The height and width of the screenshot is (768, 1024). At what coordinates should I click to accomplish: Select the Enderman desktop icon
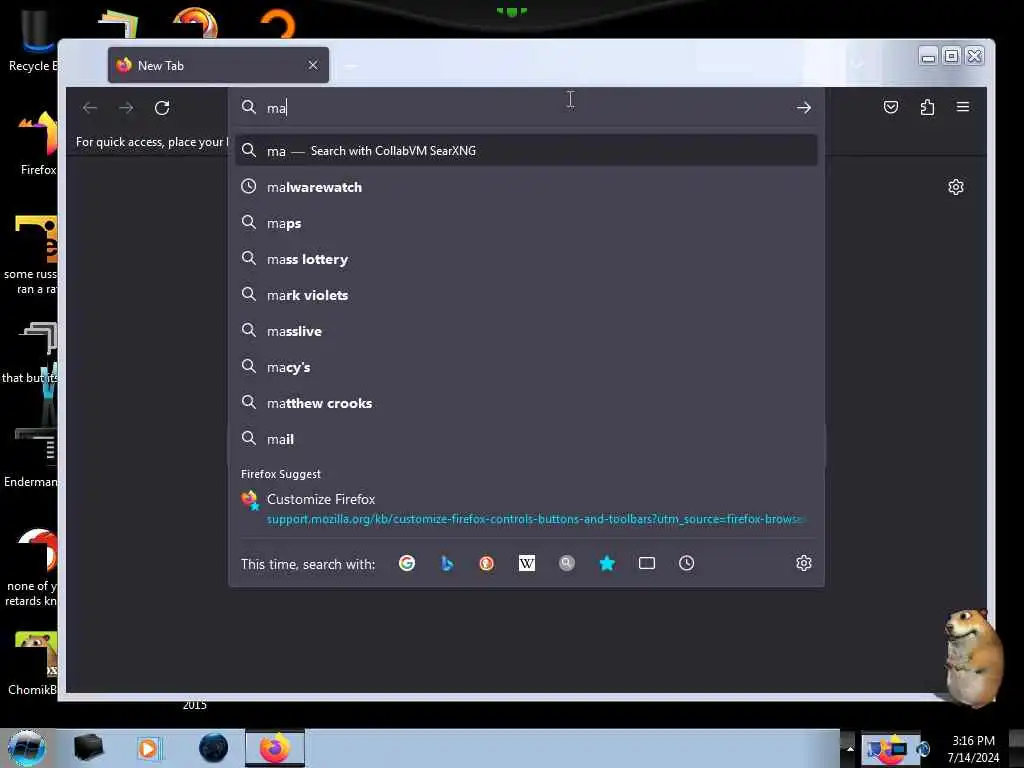(x=31, y=457)
